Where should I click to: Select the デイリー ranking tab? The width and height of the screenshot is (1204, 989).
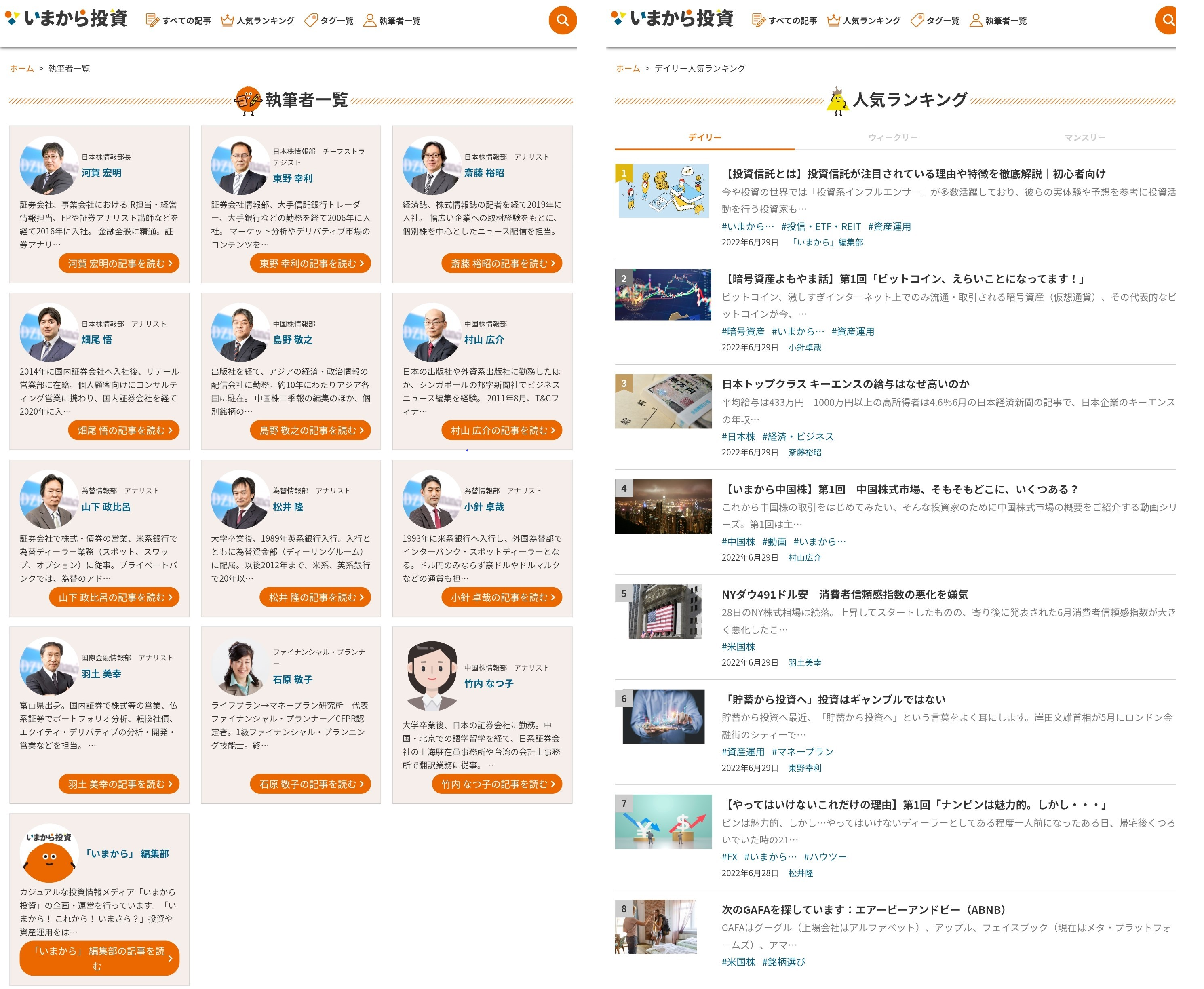704,137
